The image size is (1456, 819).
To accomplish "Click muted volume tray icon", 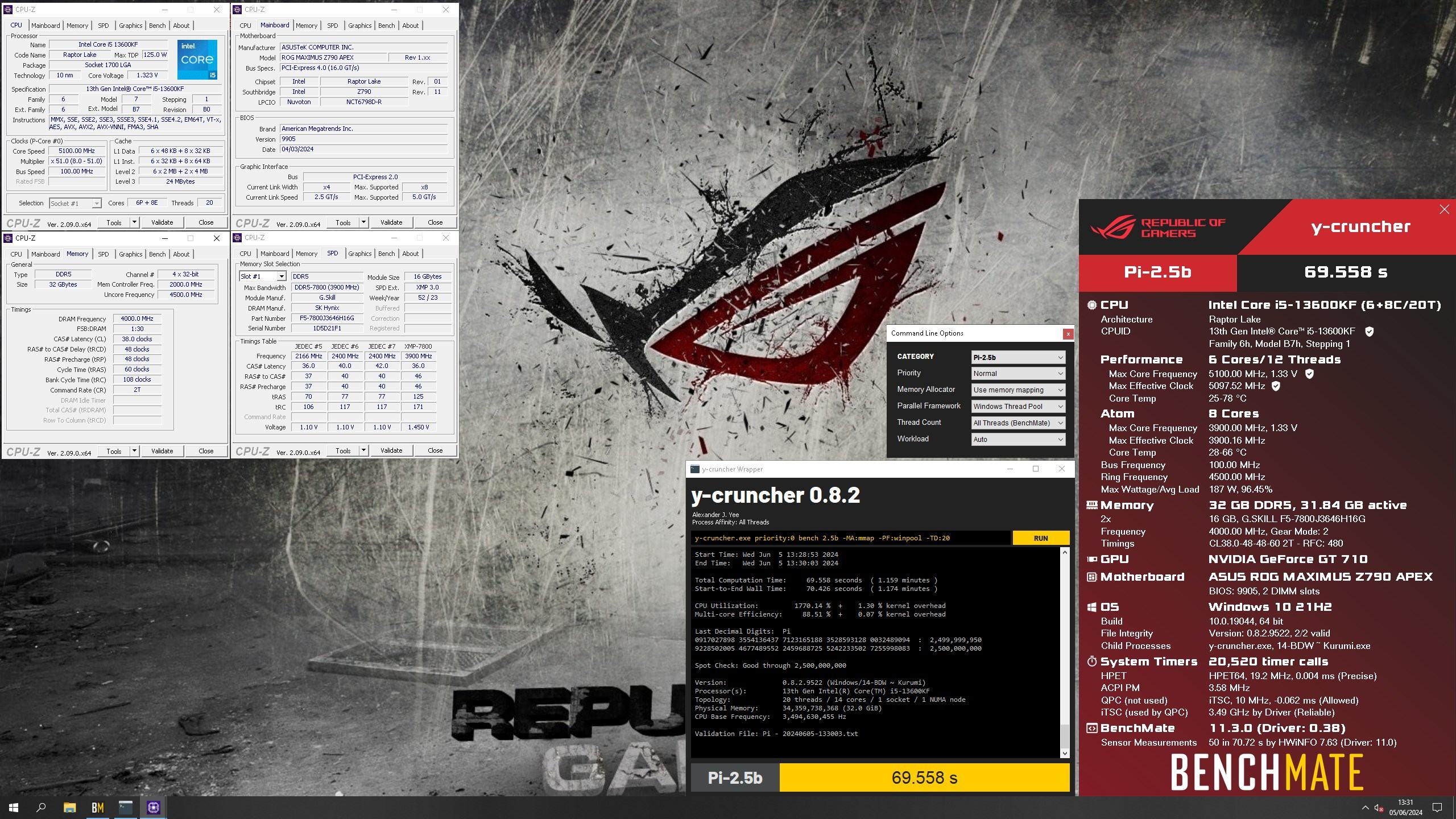I will point(1379,808).
